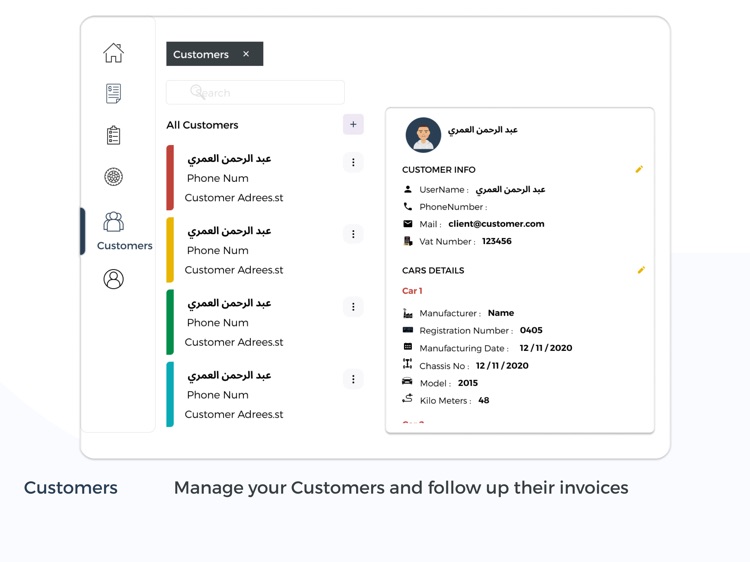The width and height of the screenshot is (750, 562).
Task: Click the Vat Number icon
Action: [408, 241]
